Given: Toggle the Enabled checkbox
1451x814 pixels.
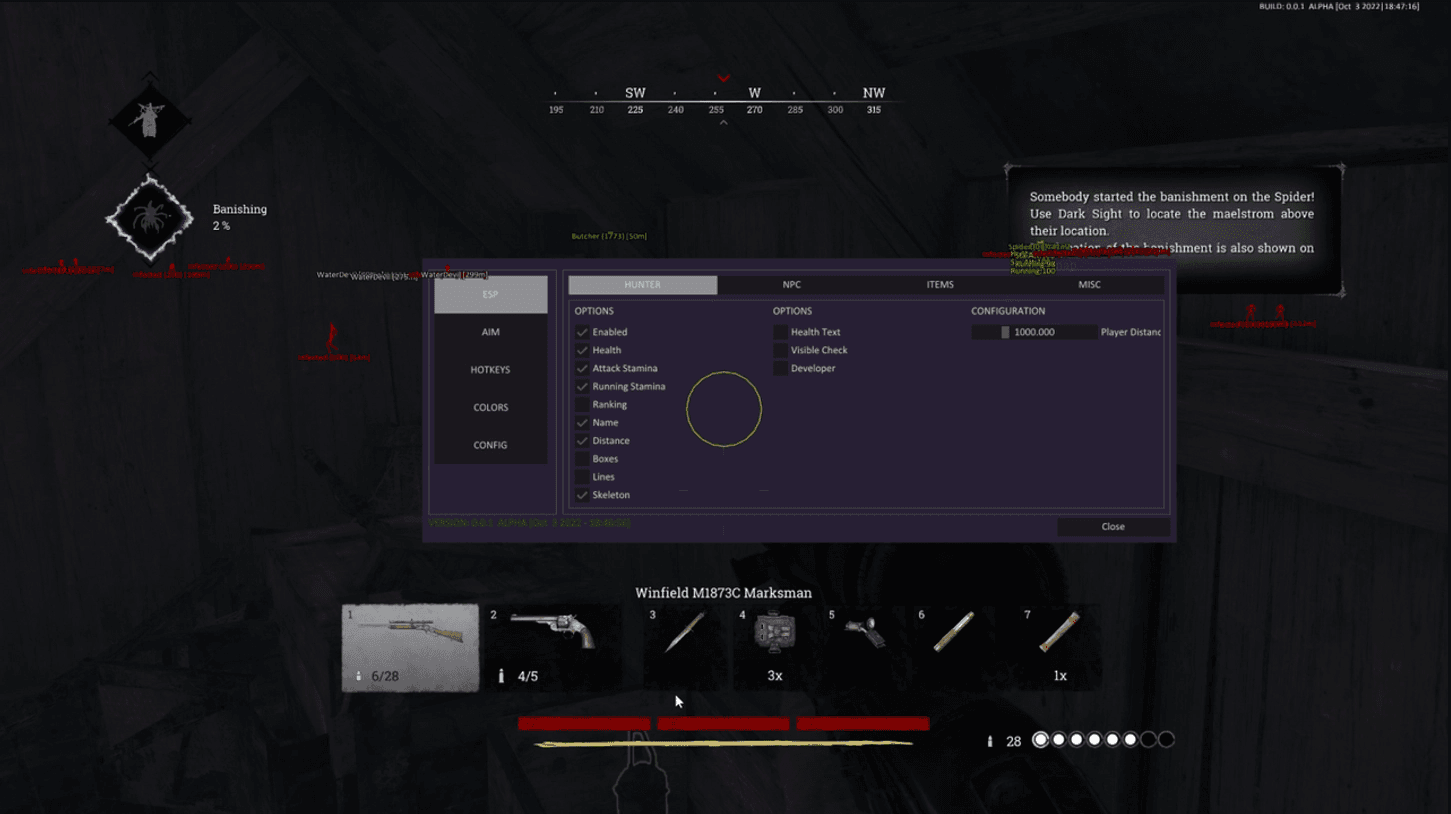Looking at the screenshot, I should [x=582, y=332].
